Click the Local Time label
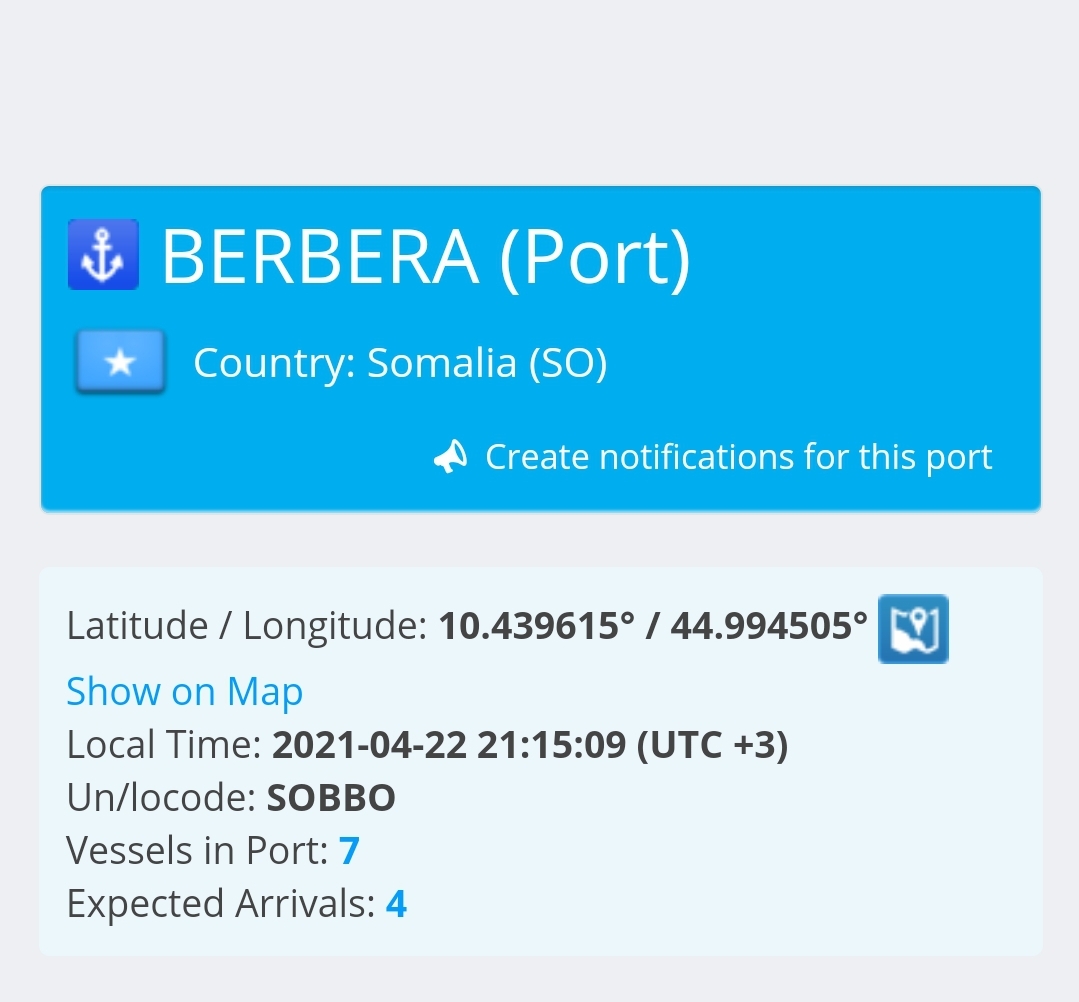 [x=164, y=745]
